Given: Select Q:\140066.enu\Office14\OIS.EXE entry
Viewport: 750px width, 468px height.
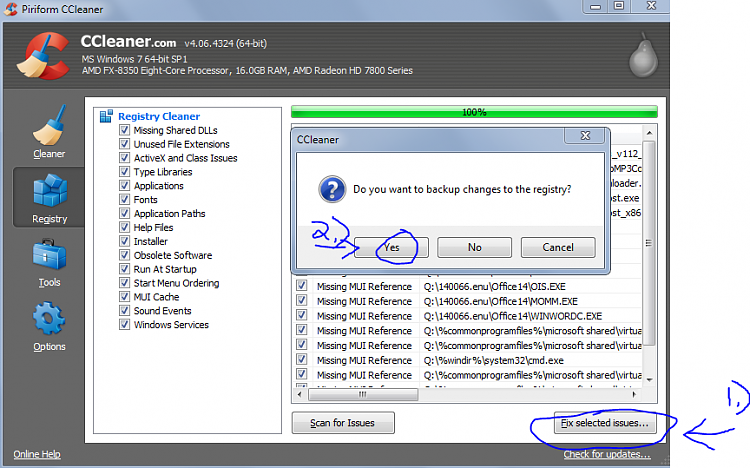Looking at the screenshot, I should [x=495, y=287].
